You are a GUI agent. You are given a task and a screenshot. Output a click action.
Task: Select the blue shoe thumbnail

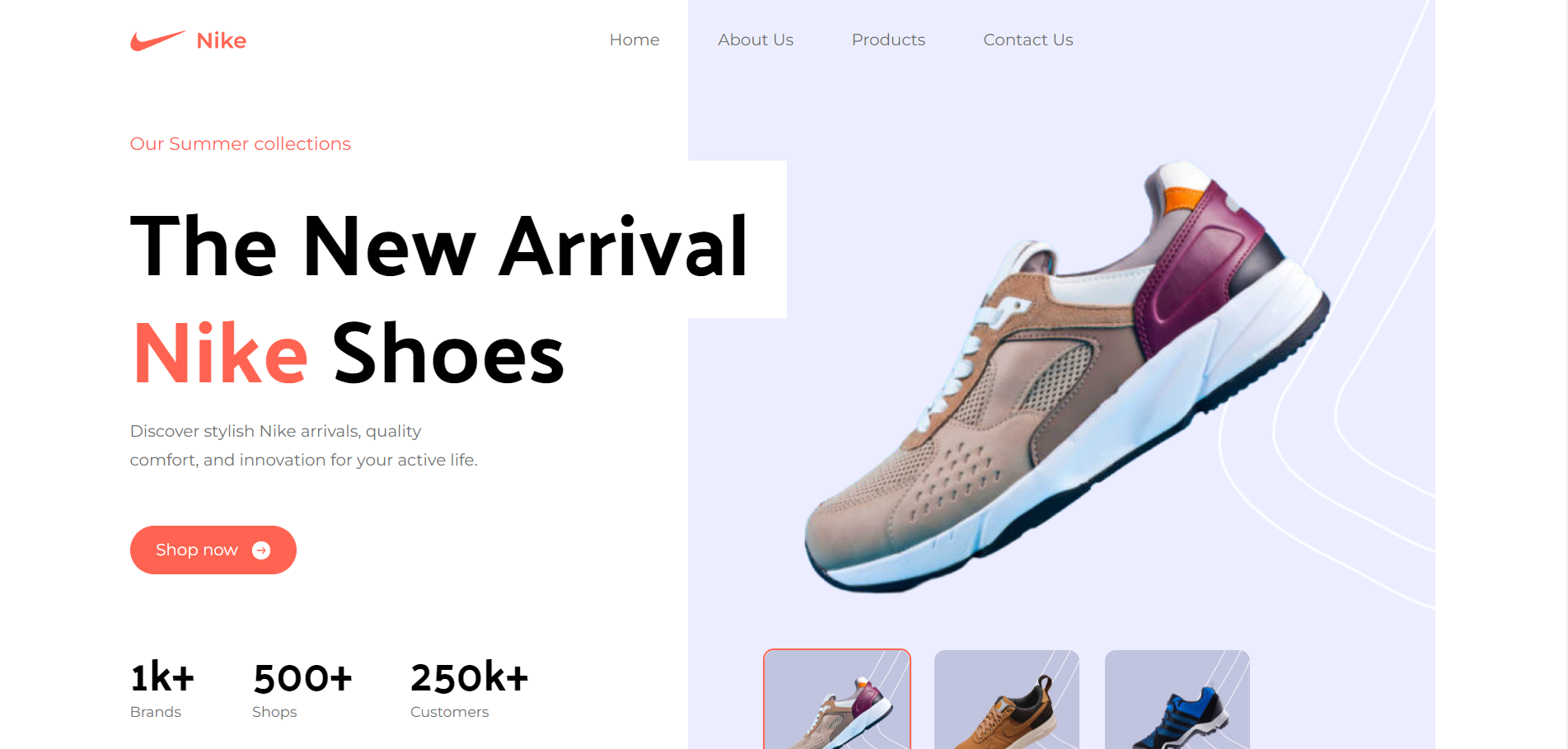click(x=1177, y=700)
